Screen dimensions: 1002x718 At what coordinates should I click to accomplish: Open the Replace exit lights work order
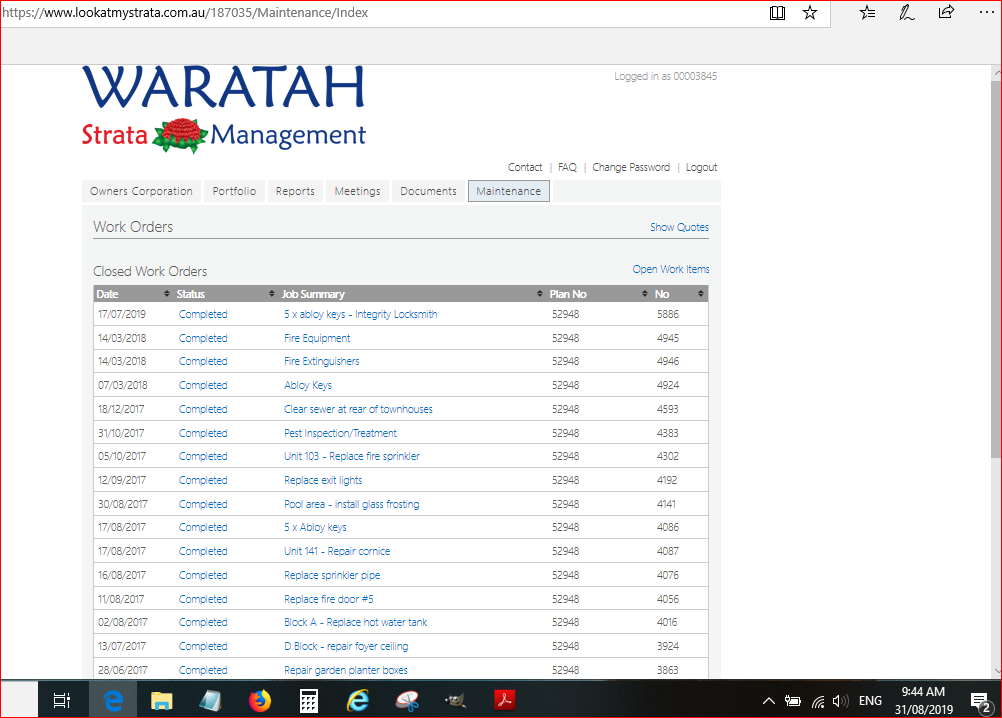(323, 480)
